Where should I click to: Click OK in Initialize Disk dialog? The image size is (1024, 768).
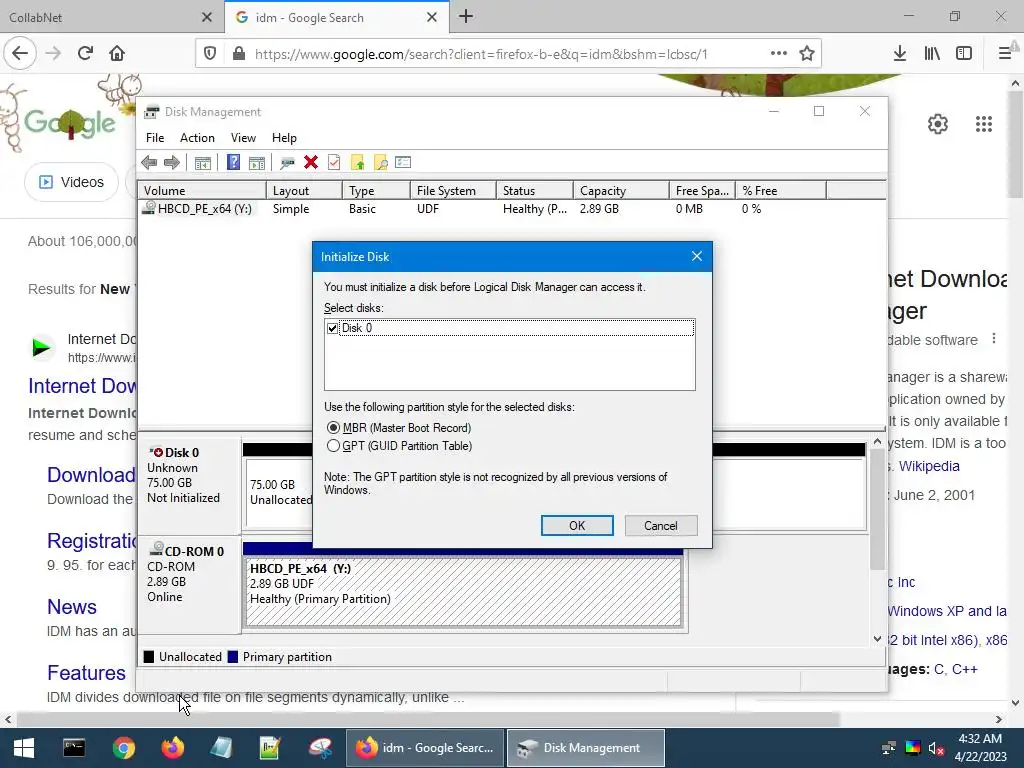click(x=577, y=526)
